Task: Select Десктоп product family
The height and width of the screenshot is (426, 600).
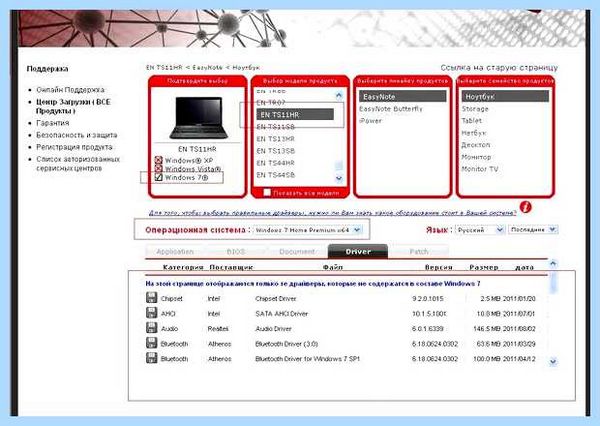Action: (476, 145)
